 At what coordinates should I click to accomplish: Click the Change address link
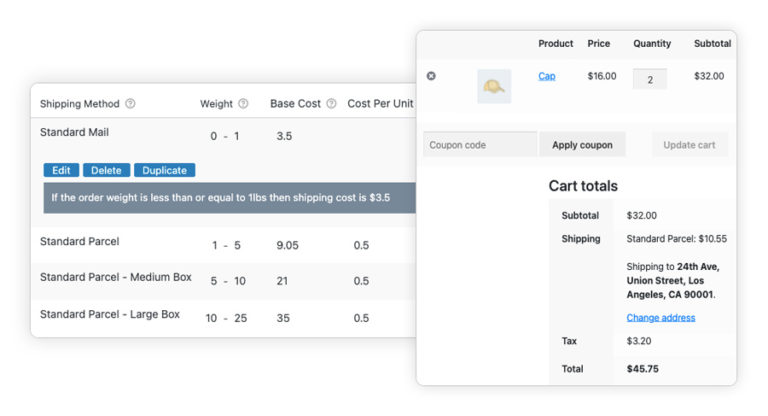[660, 318]
